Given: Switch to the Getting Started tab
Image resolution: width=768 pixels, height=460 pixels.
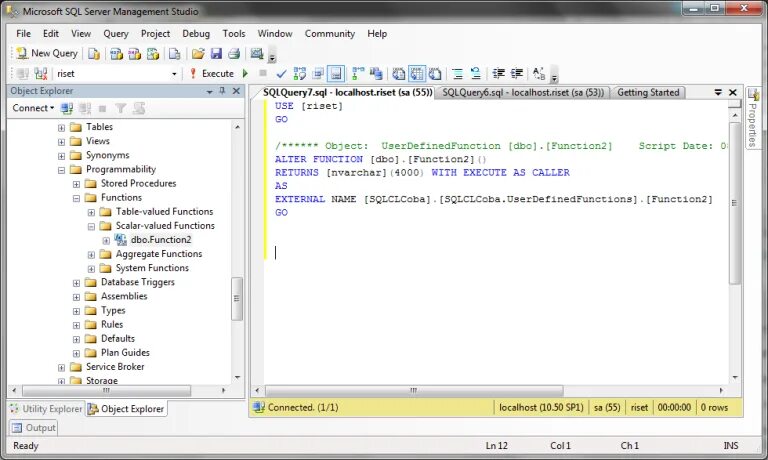Looking at the screenshot, I should 648,93.
